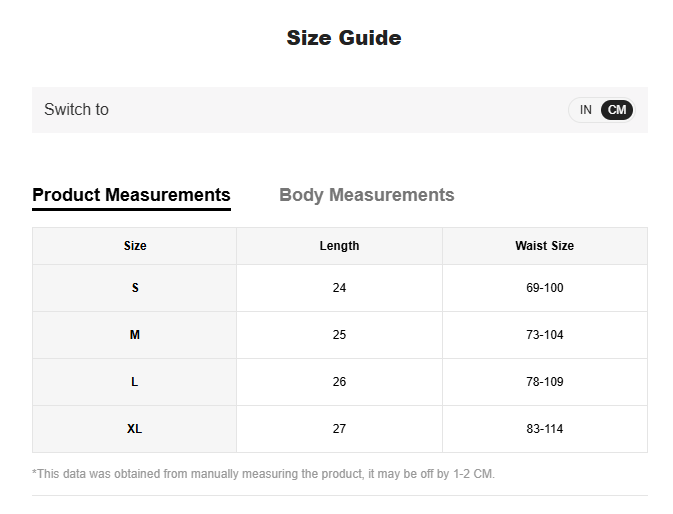
Task: Click the waist size 83-114 cell
Action: [544, 429]
